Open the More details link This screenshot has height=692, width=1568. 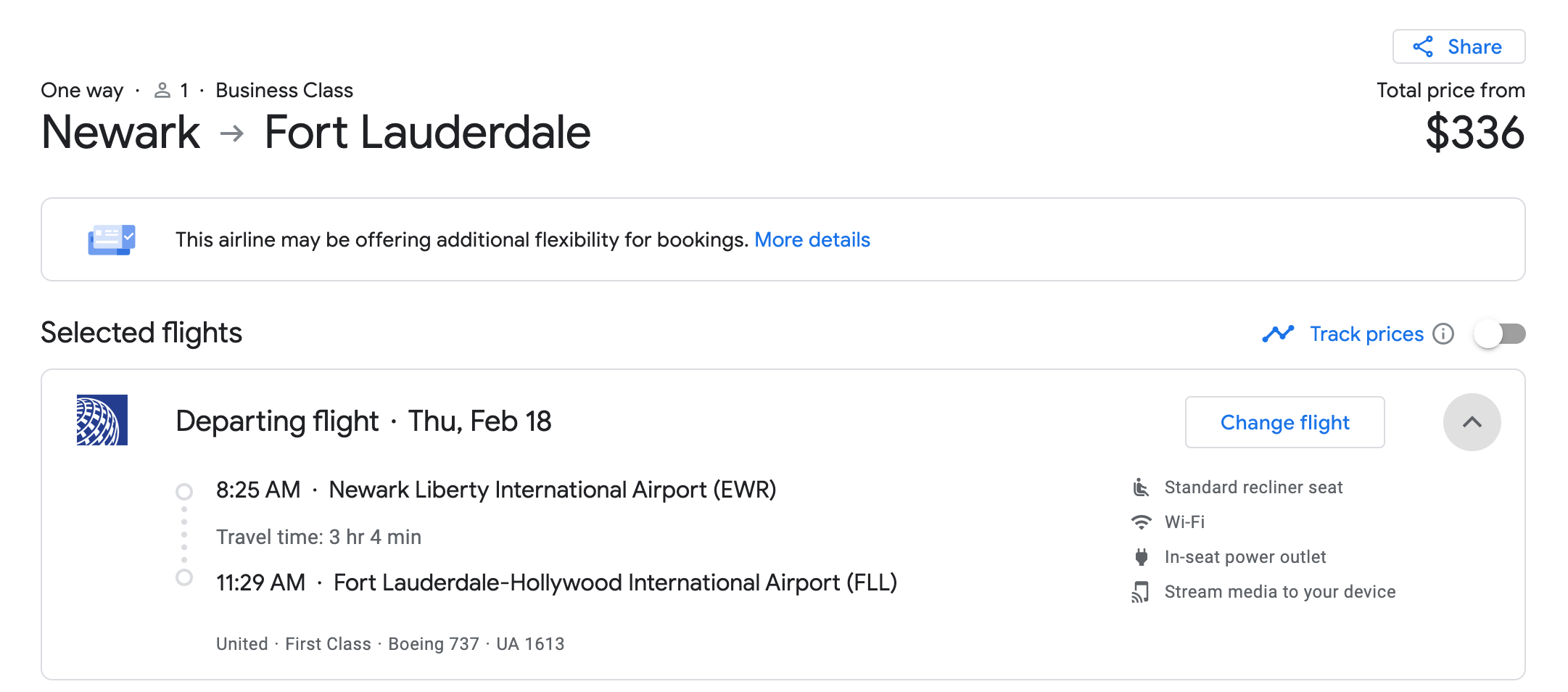pyautogui.click(x=812, y=239)
